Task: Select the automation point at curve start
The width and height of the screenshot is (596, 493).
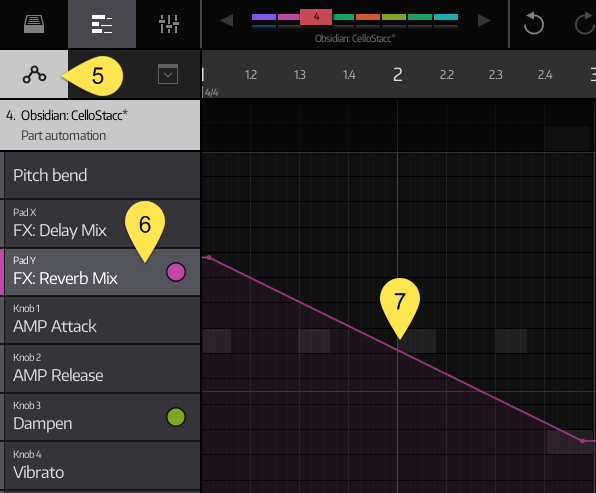Action: (x=209, y=258)
